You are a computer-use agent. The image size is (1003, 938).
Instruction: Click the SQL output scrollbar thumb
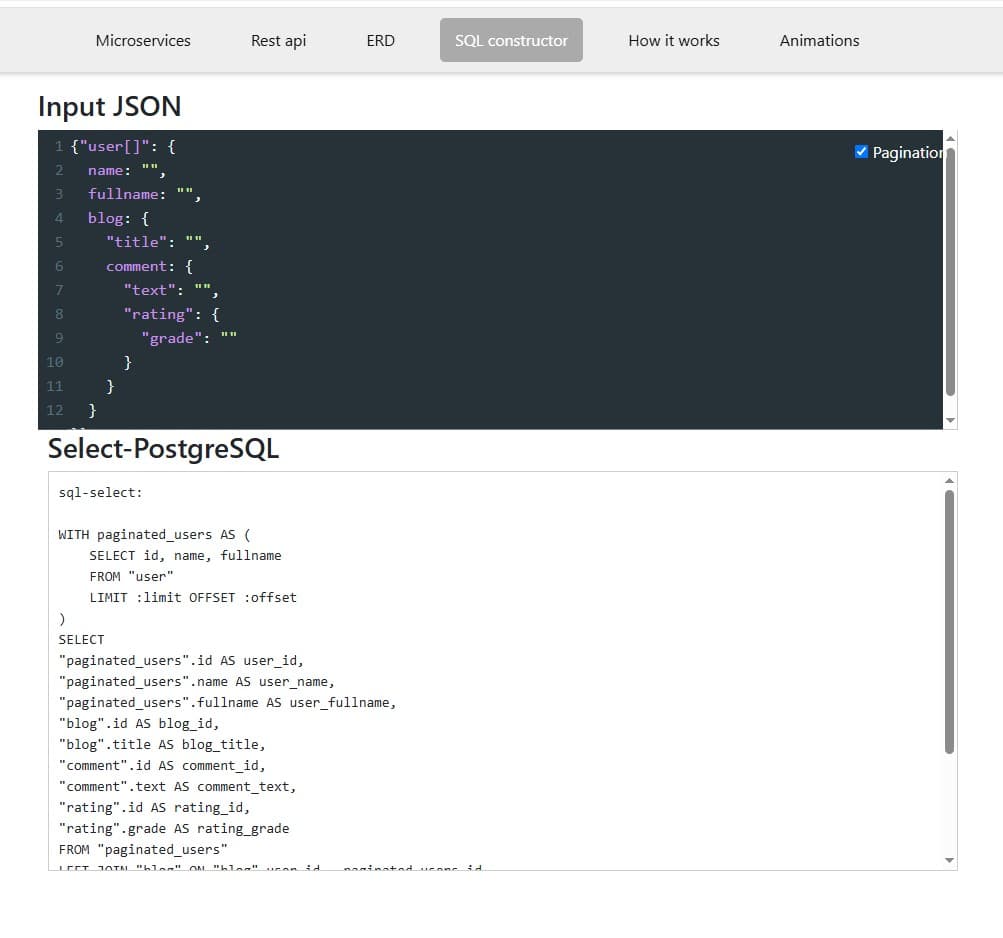[949, 622]
